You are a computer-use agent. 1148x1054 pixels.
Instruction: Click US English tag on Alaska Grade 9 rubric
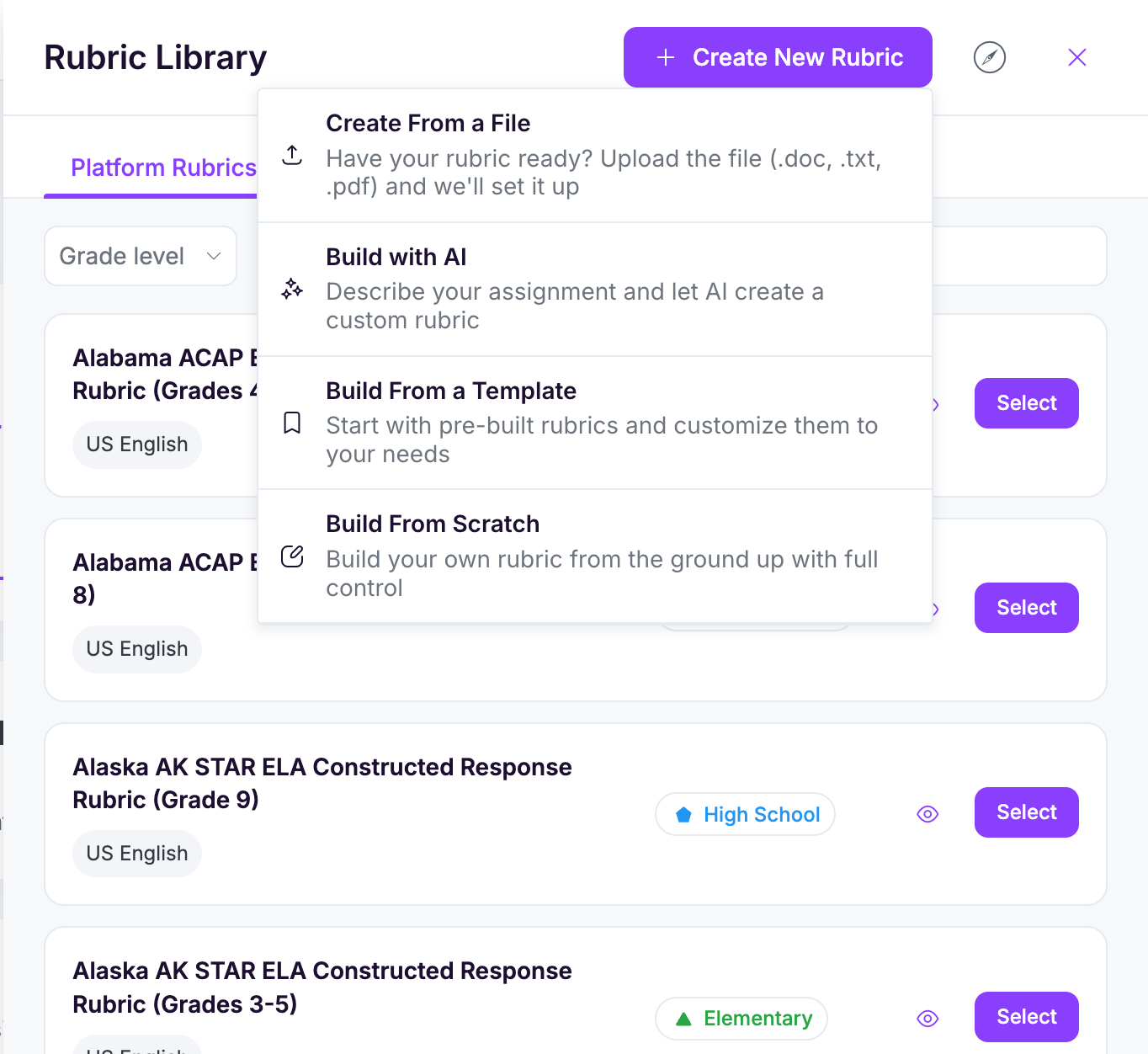coord(137,854)
